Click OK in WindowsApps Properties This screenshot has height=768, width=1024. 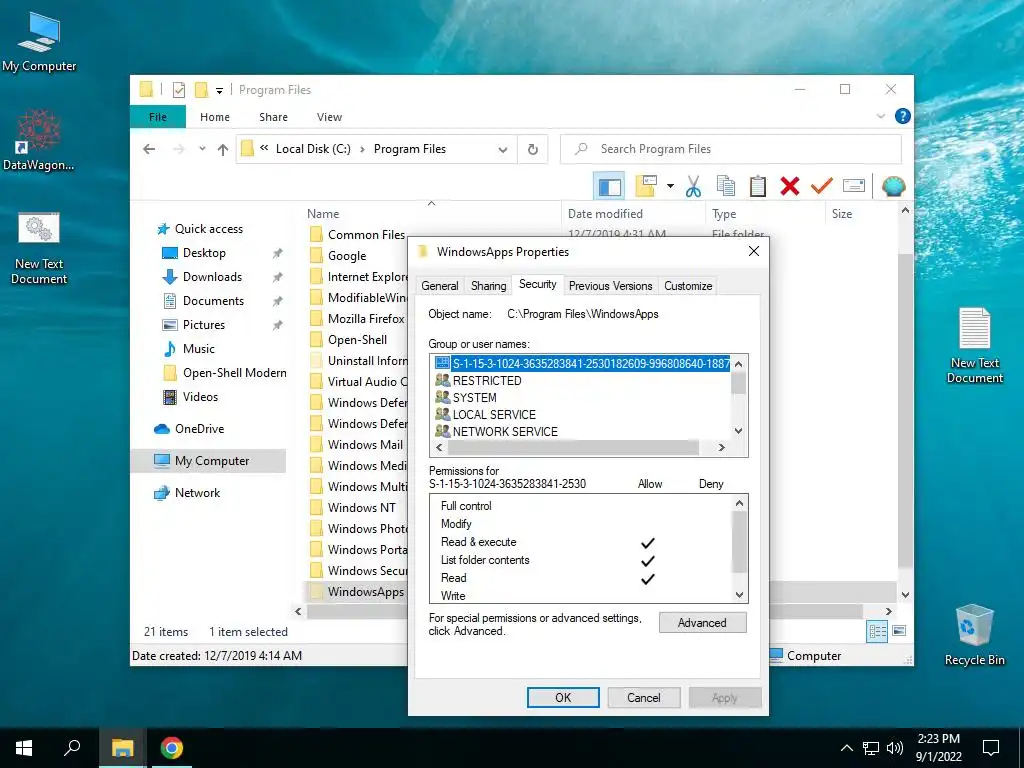click(563, 697)
